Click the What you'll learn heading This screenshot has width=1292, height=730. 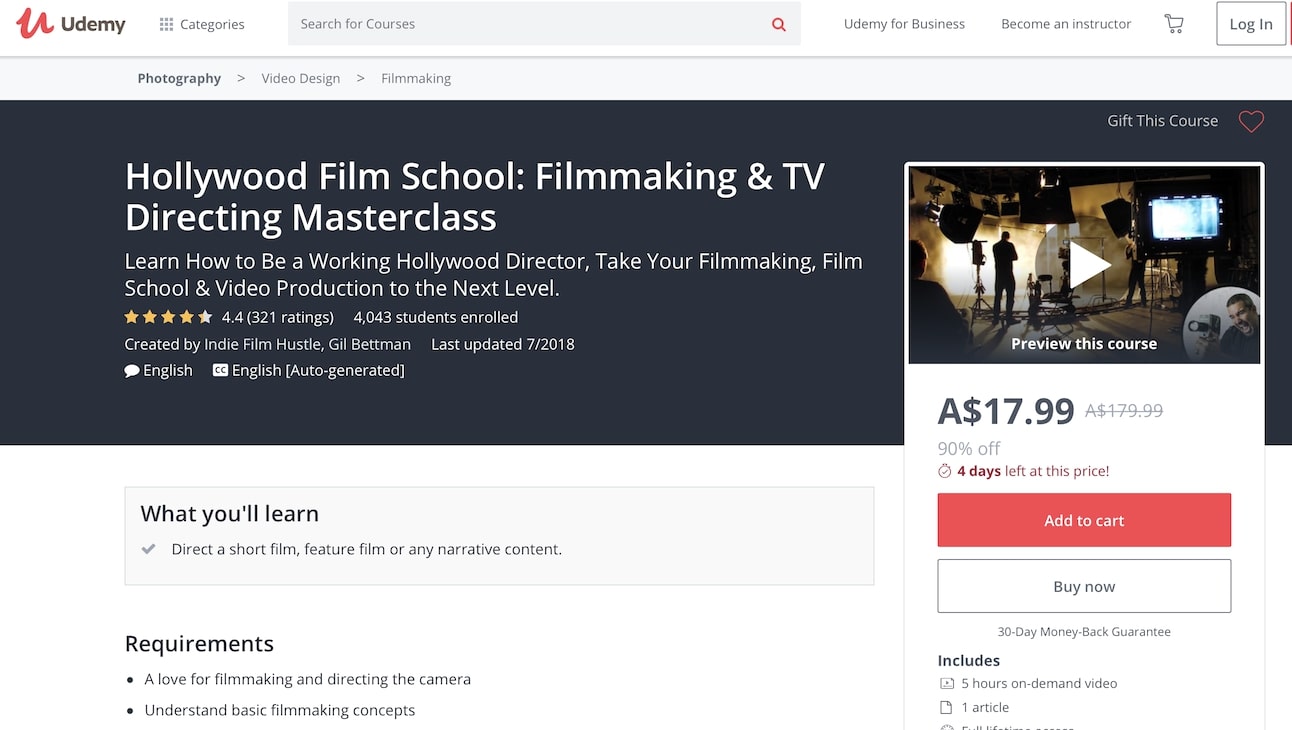click(x=230, y=514)
